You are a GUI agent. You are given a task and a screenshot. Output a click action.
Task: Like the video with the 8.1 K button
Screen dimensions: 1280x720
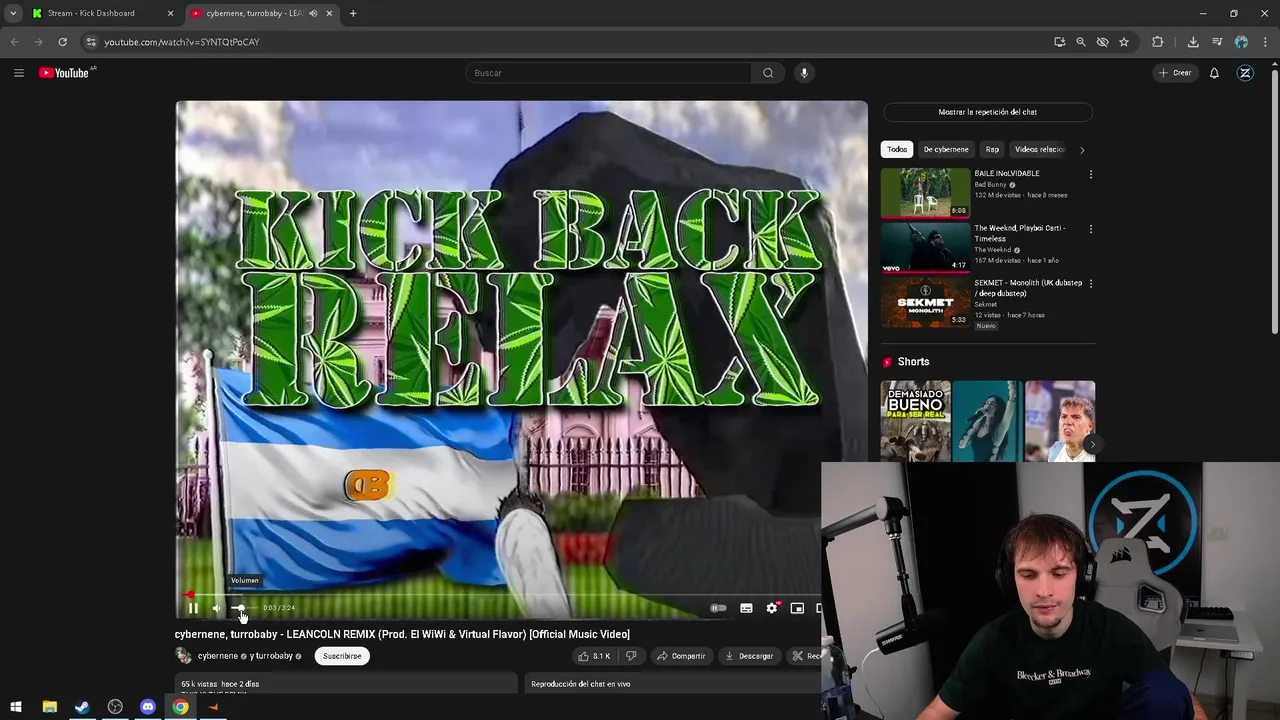[x=593, y=656]
